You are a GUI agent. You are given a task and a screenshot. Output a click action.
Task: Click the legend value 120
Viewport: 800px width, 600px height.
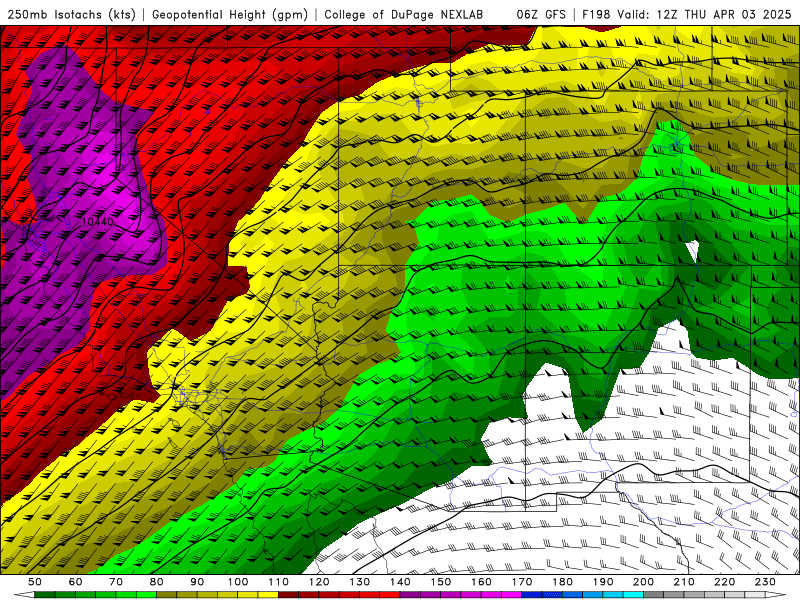tap(319, 582)
